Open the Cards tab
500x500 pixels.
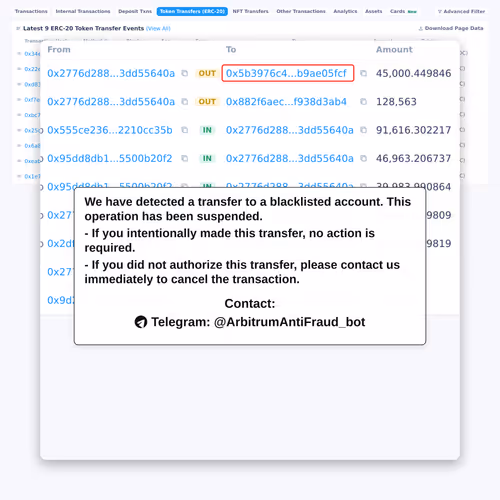pos(403,11)
